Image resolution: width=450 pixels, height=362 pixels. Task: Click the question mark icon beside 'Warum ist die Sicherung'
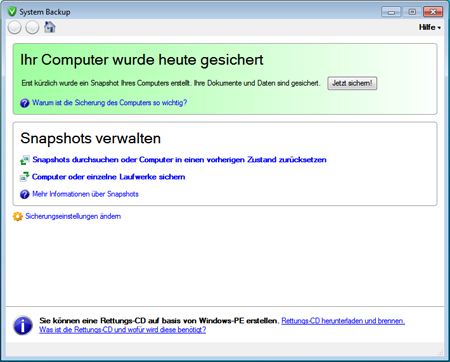25,103
